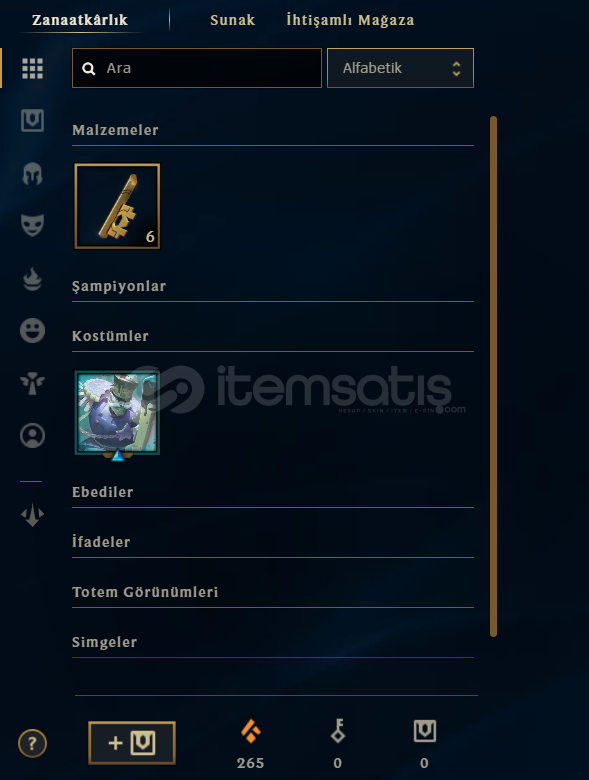This screenshot has height=780, width=589.
Task: Switch to the Sunak tab
Action: coord(232,20)
